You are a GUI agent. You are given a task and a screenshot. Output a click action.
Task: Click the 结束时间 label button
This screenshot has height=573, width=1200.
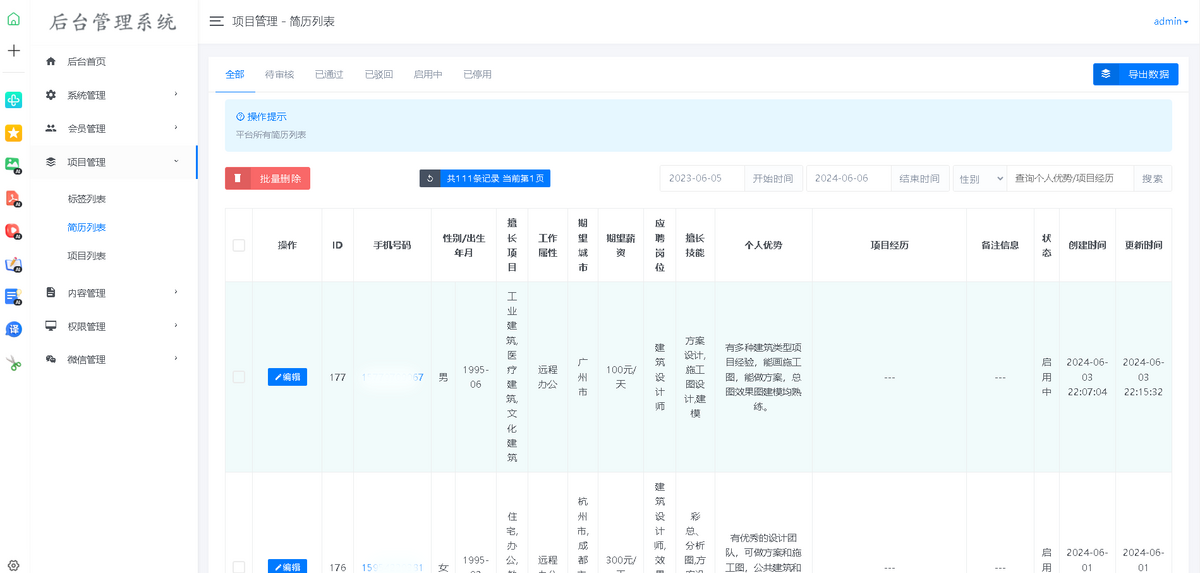[x=920, y=179]
